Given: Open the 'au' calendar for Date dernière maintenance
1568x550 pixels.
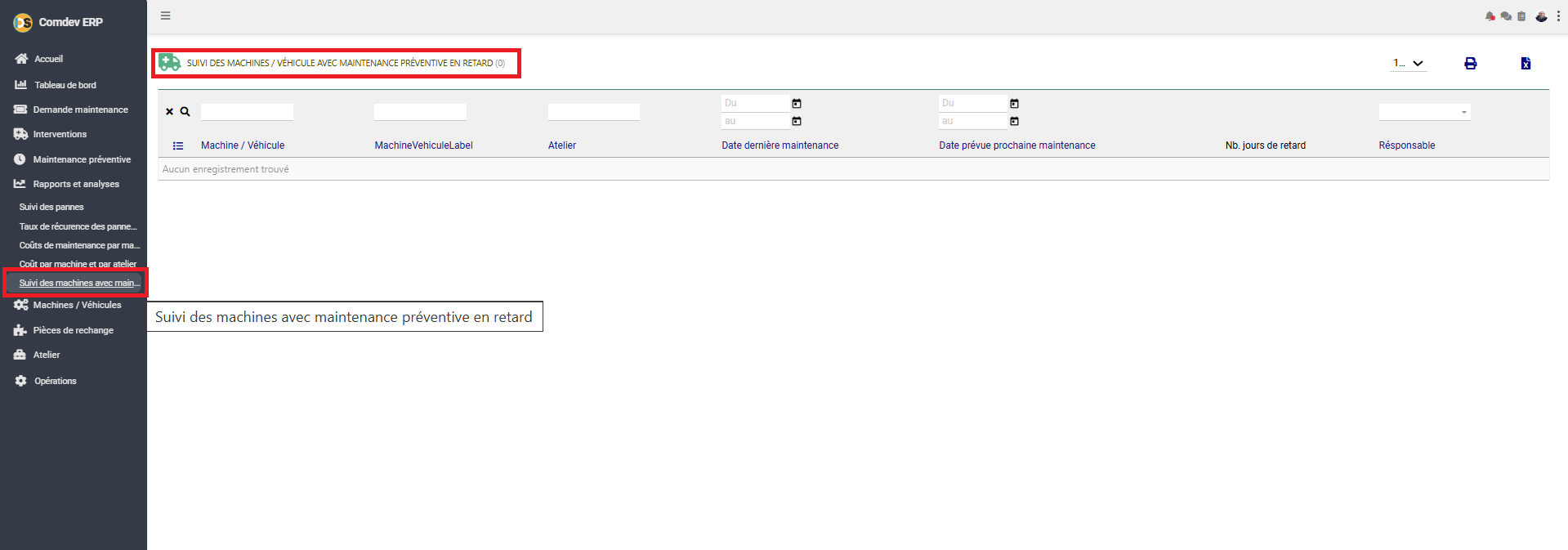Looking at the screenshot, I should coord(797,121).
